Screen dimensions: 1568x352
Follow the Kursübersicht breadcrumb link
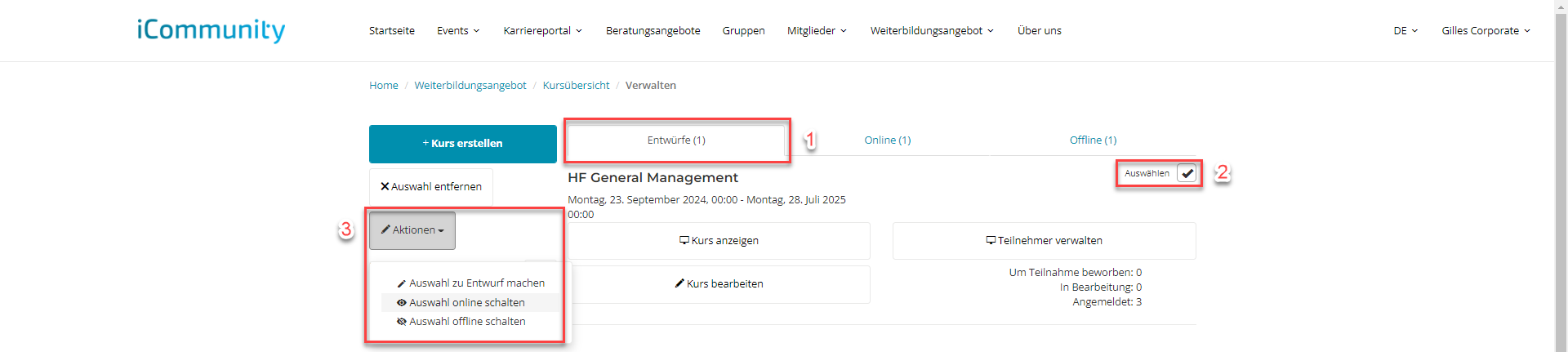[x=576, y=85]
